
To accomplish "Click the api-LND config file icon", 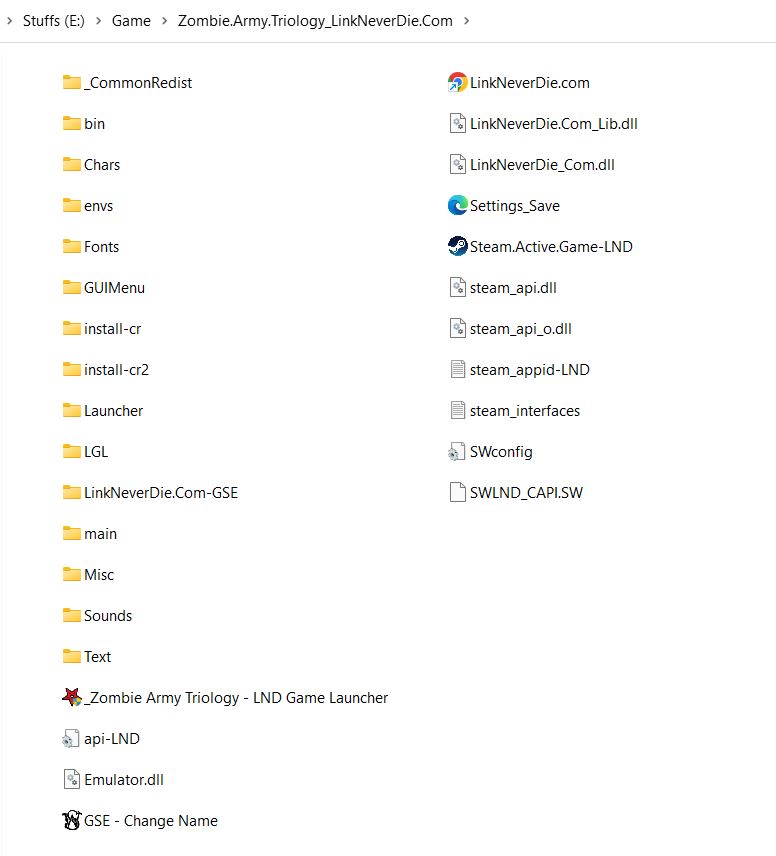I will tap(71, 739).
